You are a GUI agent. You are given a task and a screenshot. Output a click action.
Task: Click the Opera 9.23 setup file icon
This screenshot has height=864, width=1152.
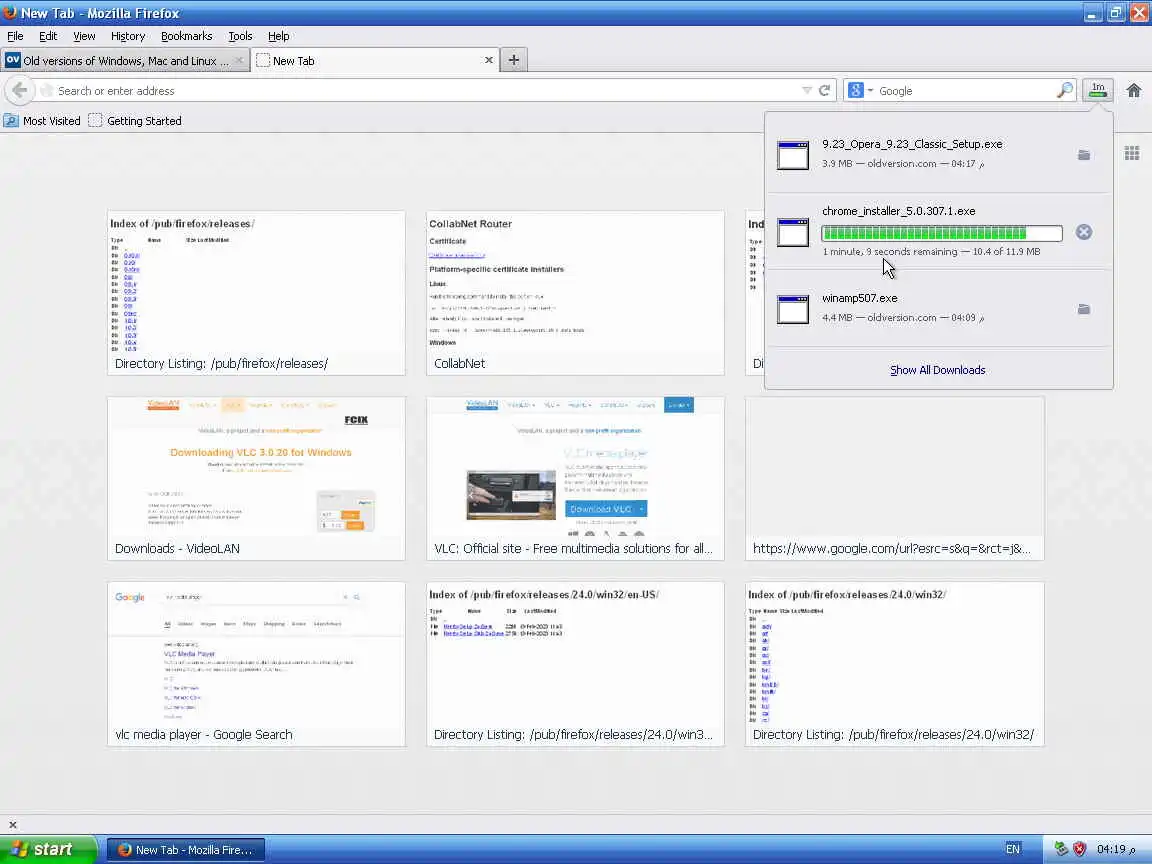[793, 155]
